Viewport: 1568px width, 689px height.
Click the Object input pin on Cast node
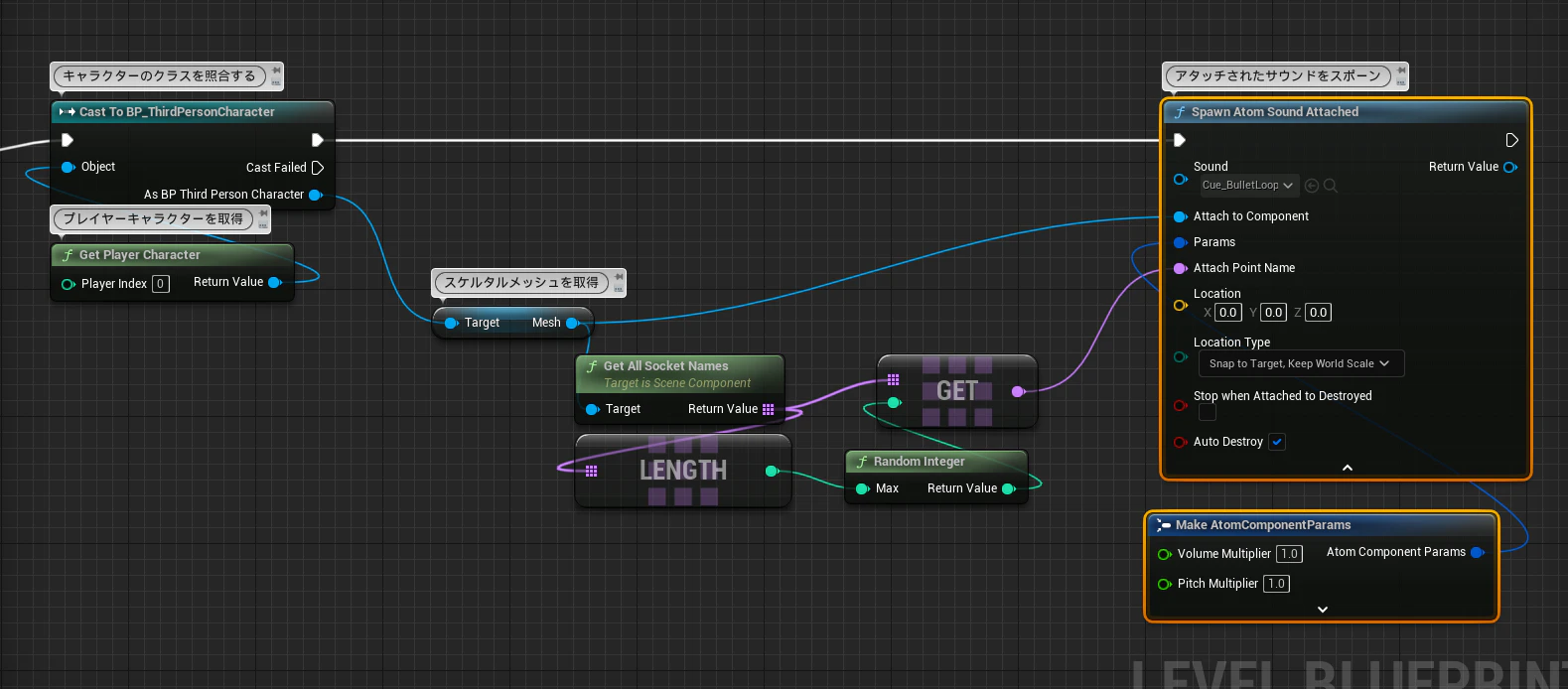pyautogui.click(x=69, y=167)
